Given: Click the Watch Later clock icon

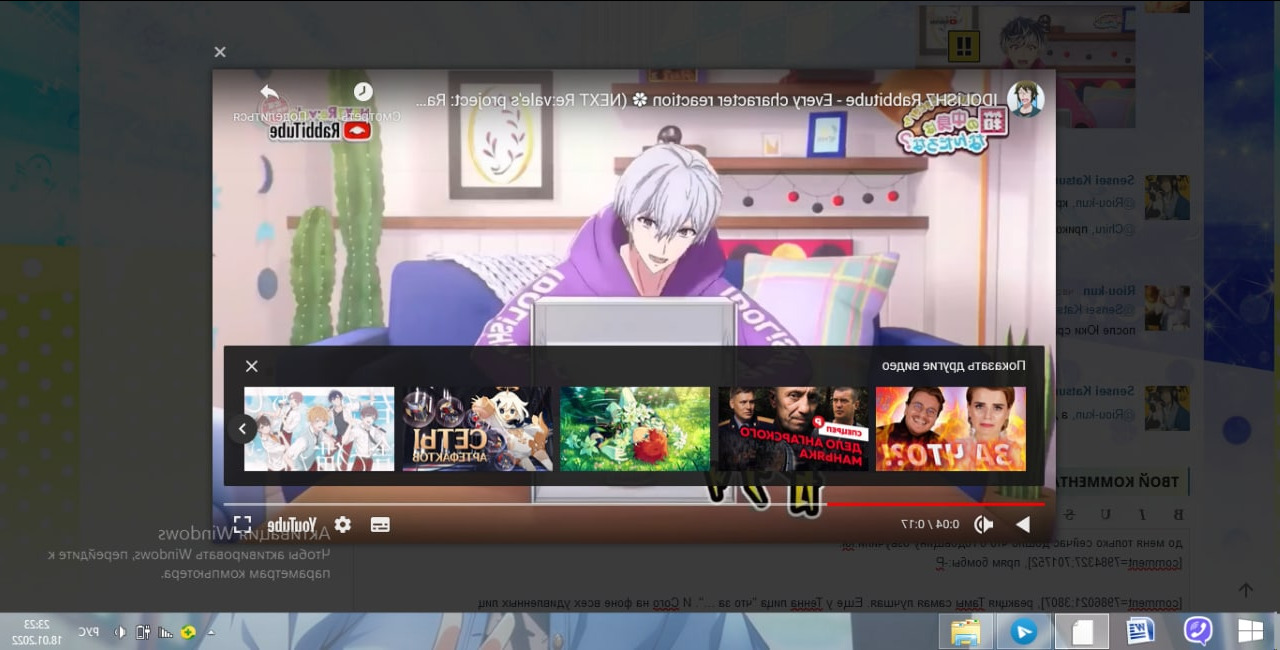Looking at the screenshot, I should pyautogui.click(x=363, y=93).
